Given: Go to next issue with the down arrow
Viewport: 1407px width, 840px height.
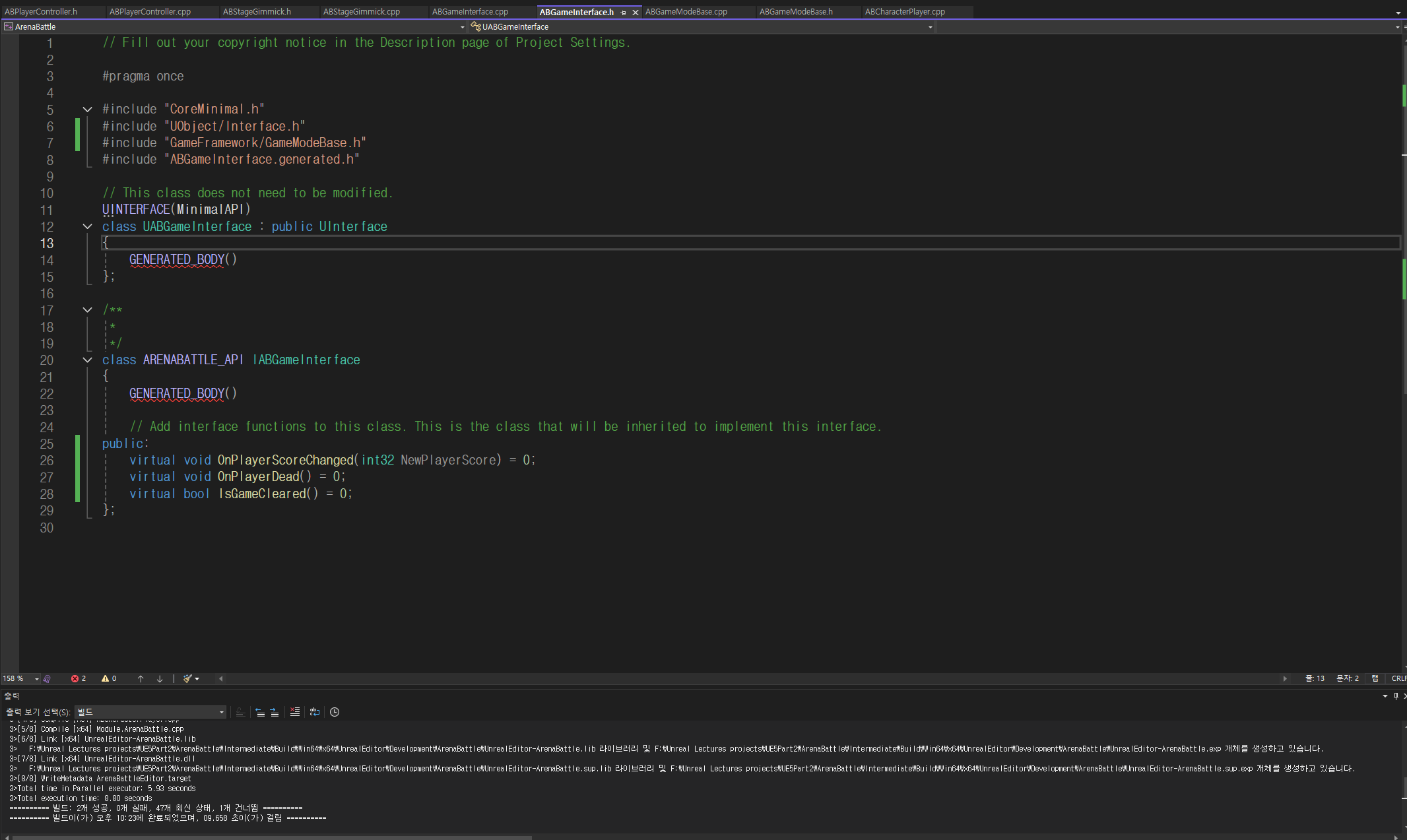Looking at the screenshot, I should 160,678.
